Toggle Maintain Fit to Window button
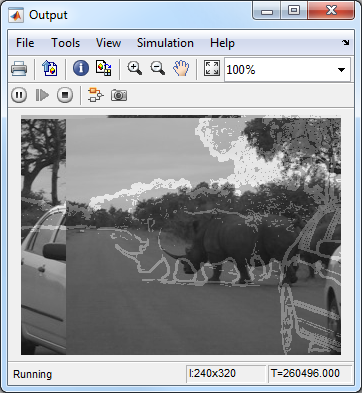362x393 pixels. click(x=212, y=68)
